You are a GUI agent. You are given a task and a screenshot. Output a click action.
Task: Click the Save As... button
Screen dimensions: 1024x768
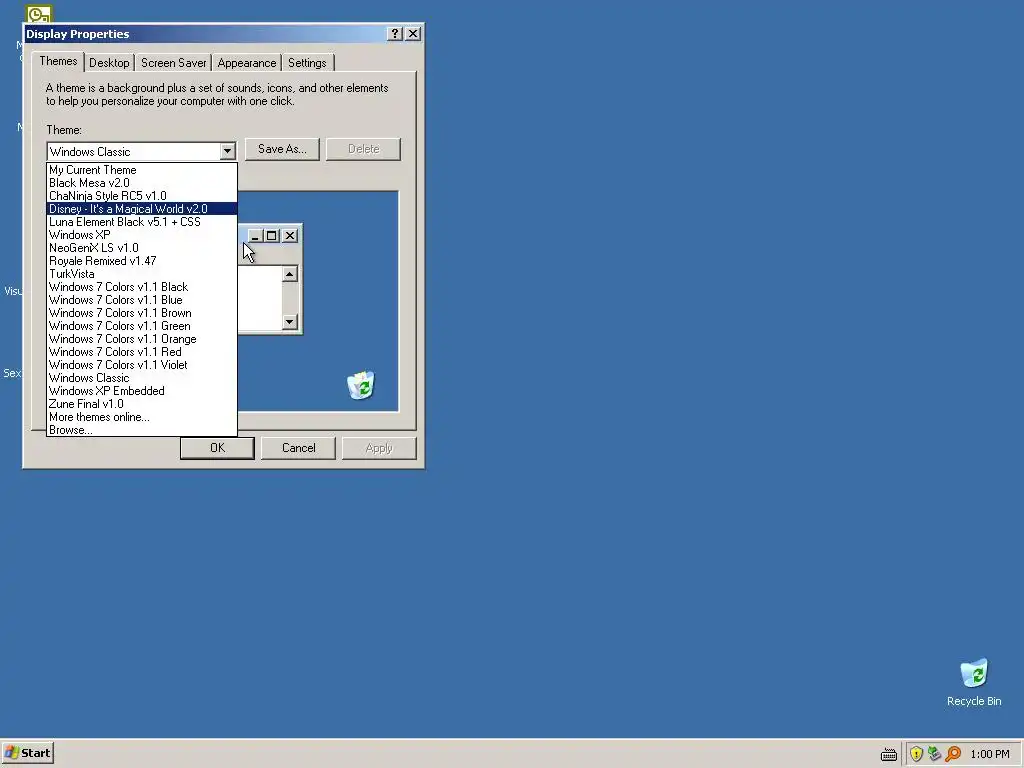tap(282, 149)
